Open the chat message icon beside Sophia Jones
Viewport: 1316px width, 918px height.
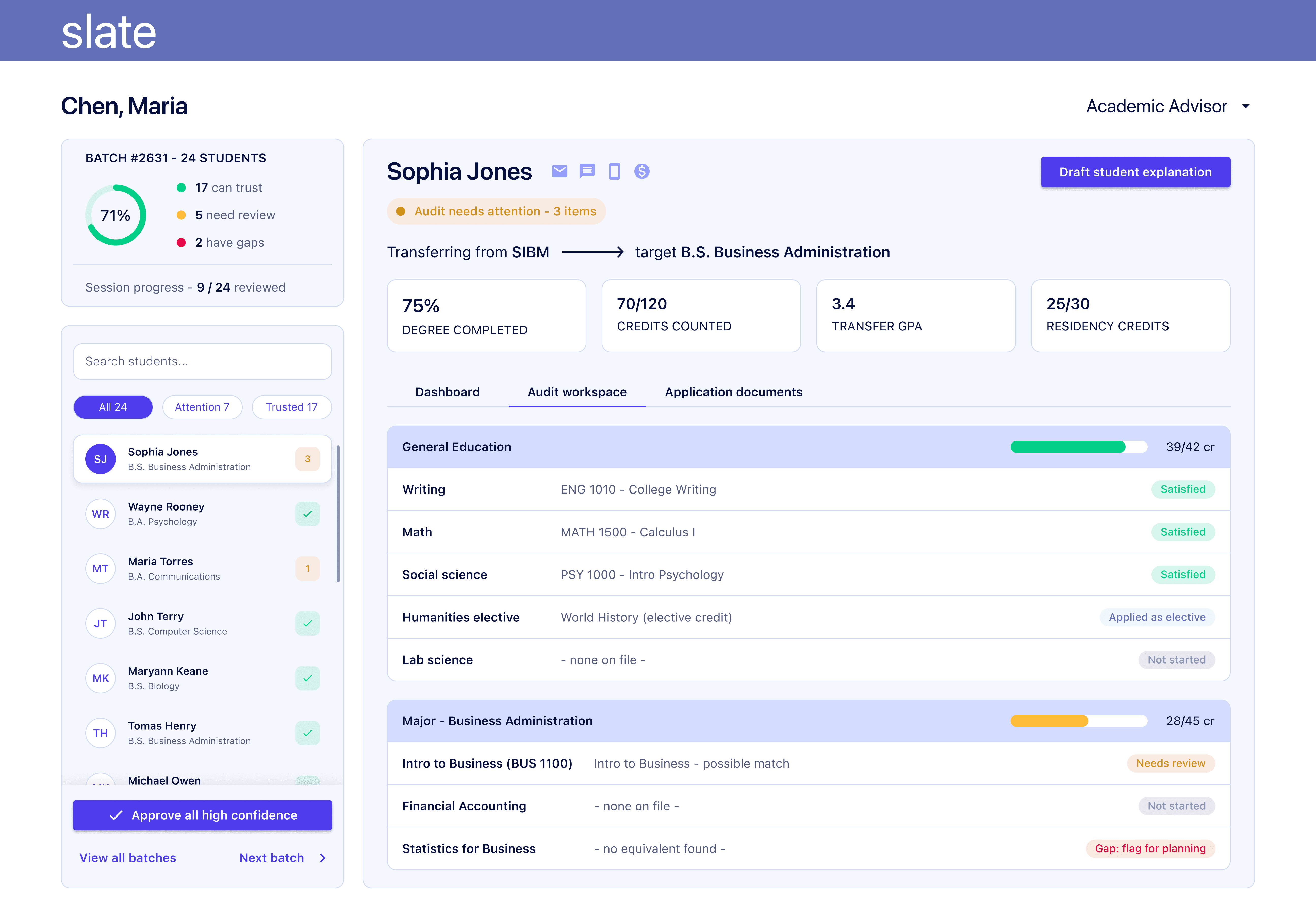pos(587,171)
